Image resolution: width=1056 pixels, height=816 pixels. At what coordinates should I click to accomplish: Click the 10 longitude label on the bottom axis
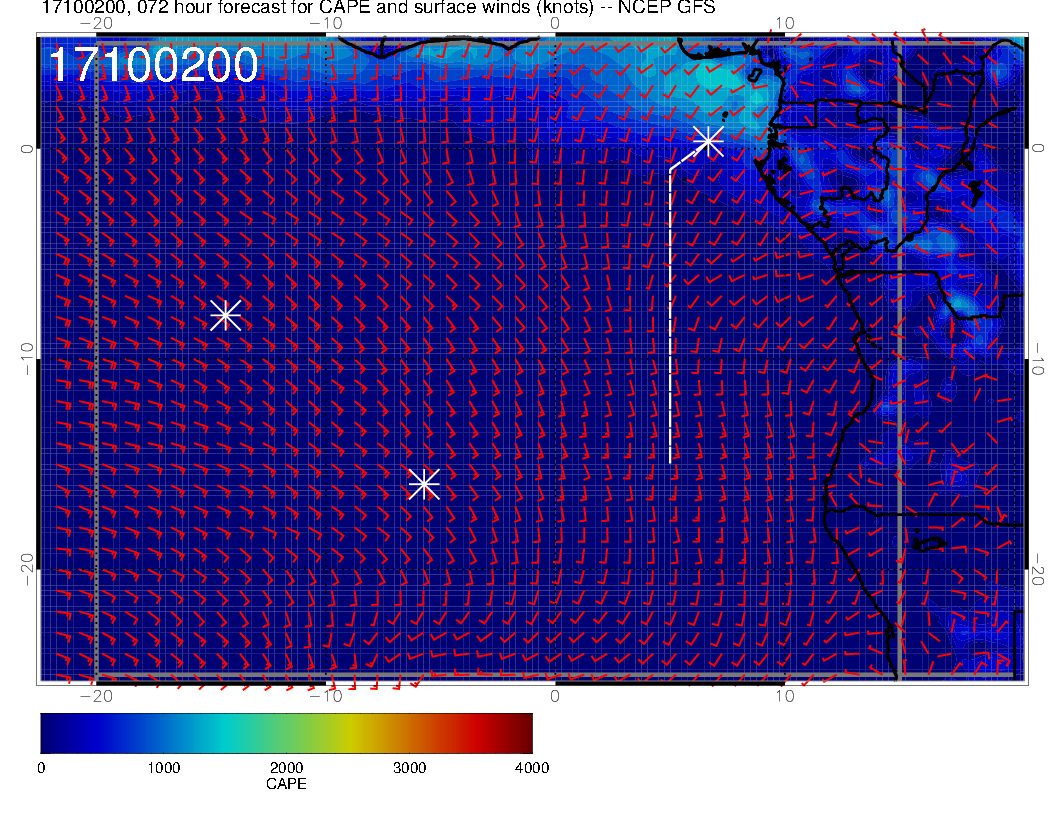(x=785, y=695)
